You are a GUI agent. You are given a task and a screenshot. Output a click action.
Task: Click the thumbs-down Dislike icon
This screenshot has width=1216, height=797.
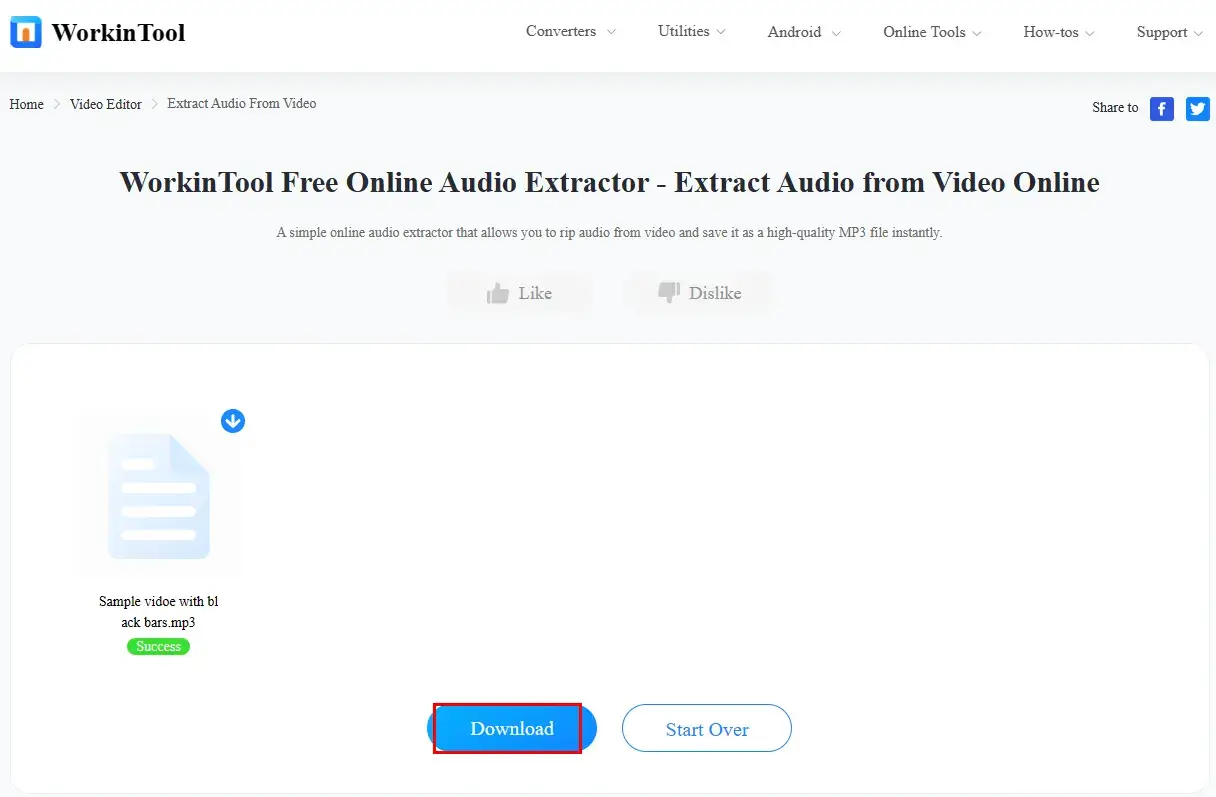pos(669,293)
